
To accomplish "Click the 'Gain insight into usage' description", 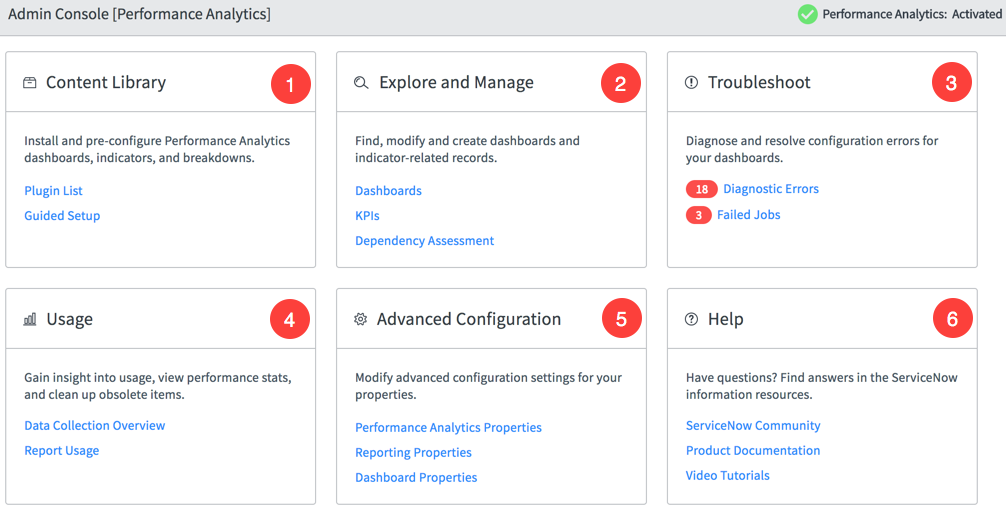I will [158, 386].
